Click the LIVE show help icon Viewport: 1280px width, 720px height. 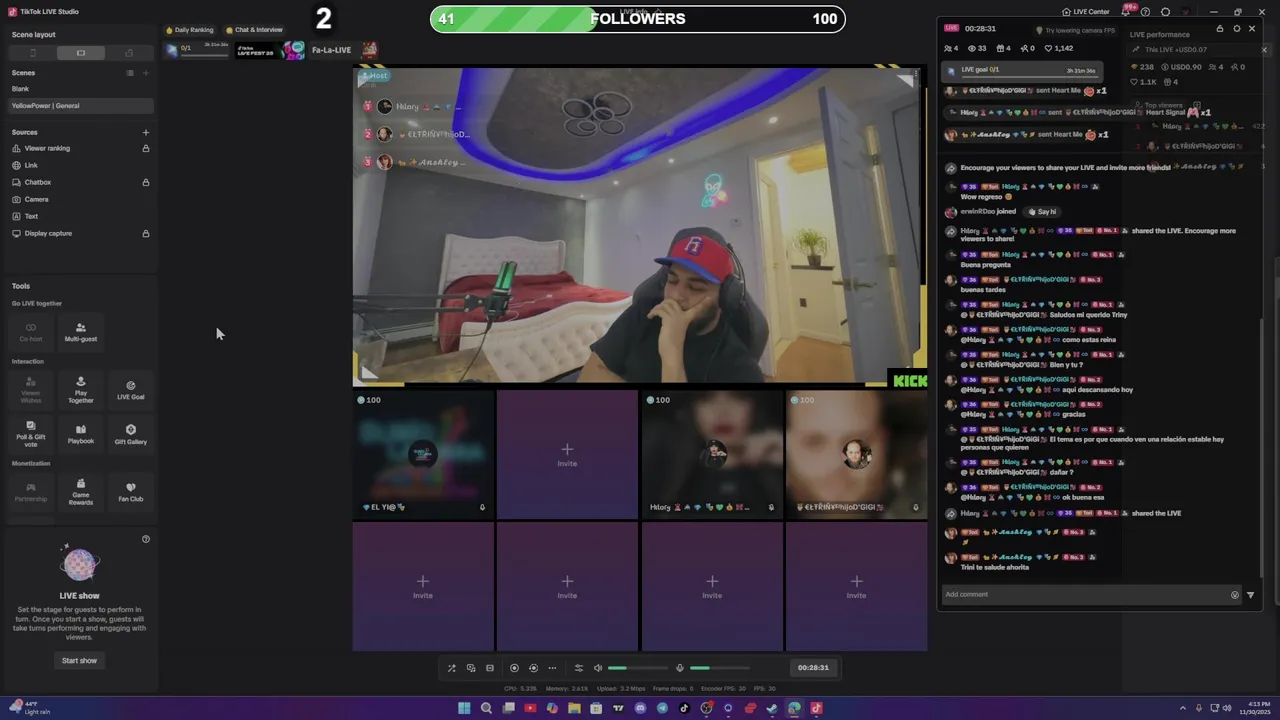click(146, 539)
